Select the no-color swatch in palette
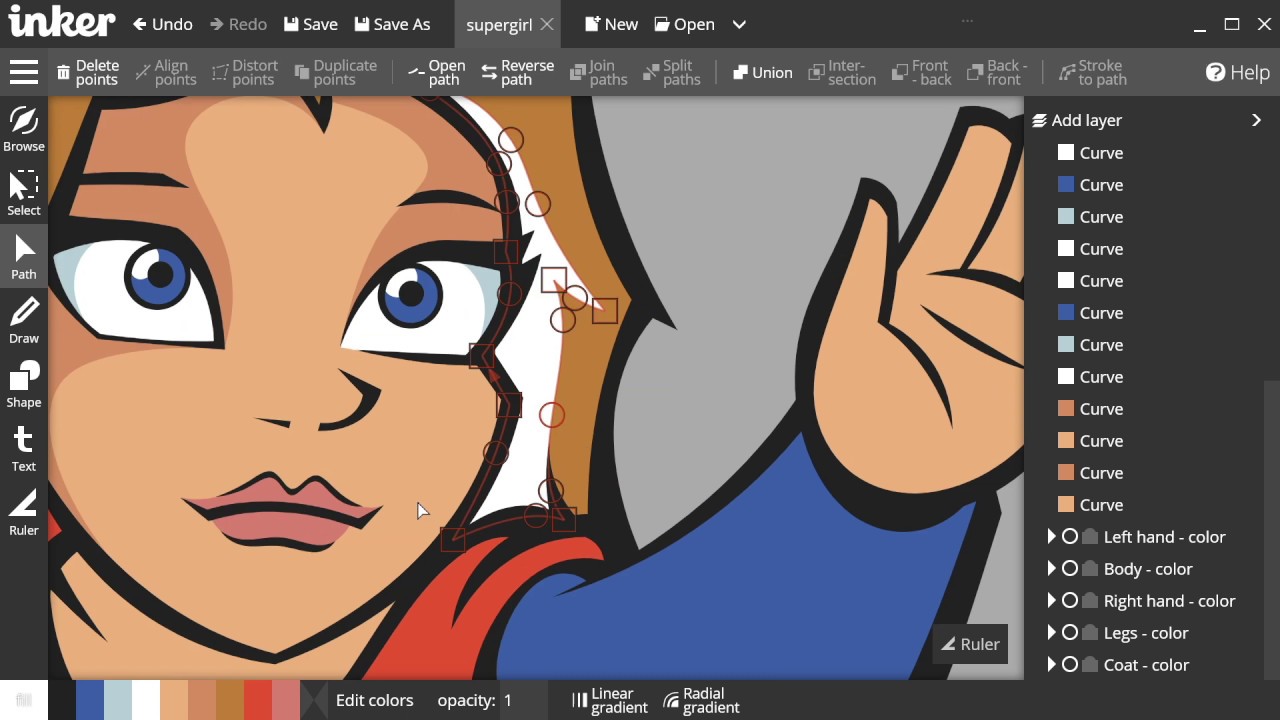The image size is (1280, 720). [x=314, y=700]
